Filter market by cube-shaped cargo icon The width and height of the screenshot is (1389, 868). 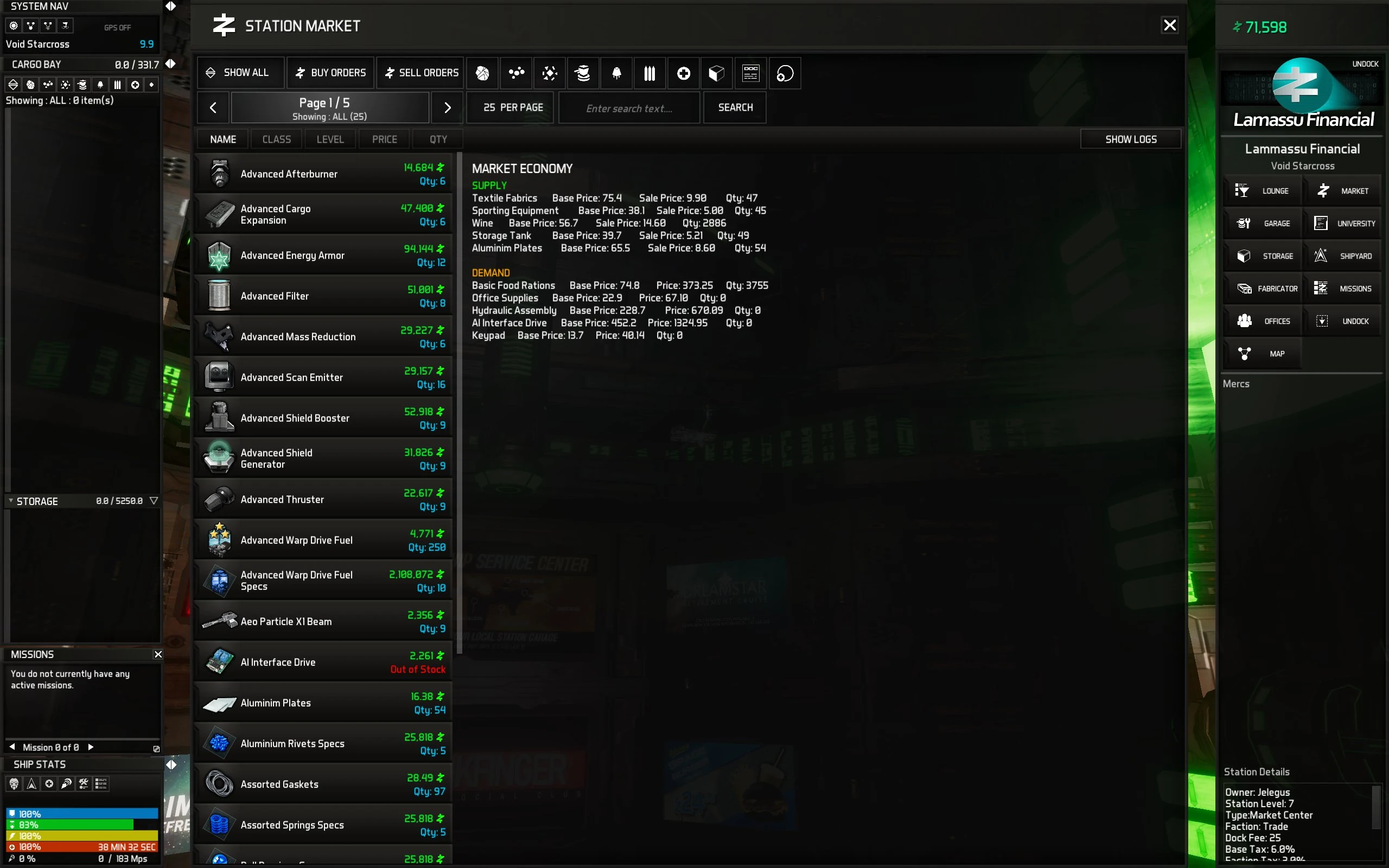click(716, 73)
